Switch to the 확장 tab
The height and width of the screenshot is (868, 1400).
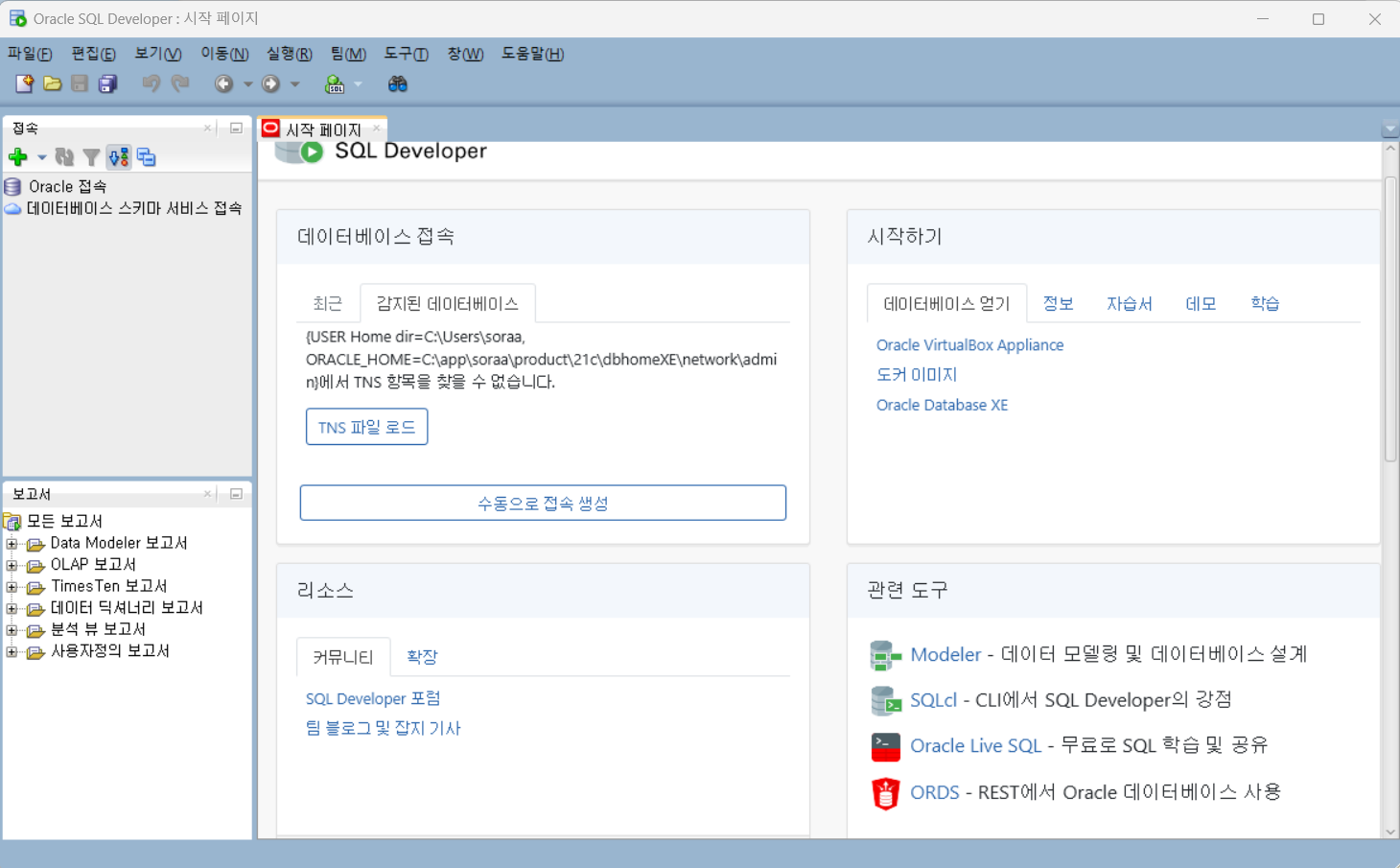click(422, 657)
